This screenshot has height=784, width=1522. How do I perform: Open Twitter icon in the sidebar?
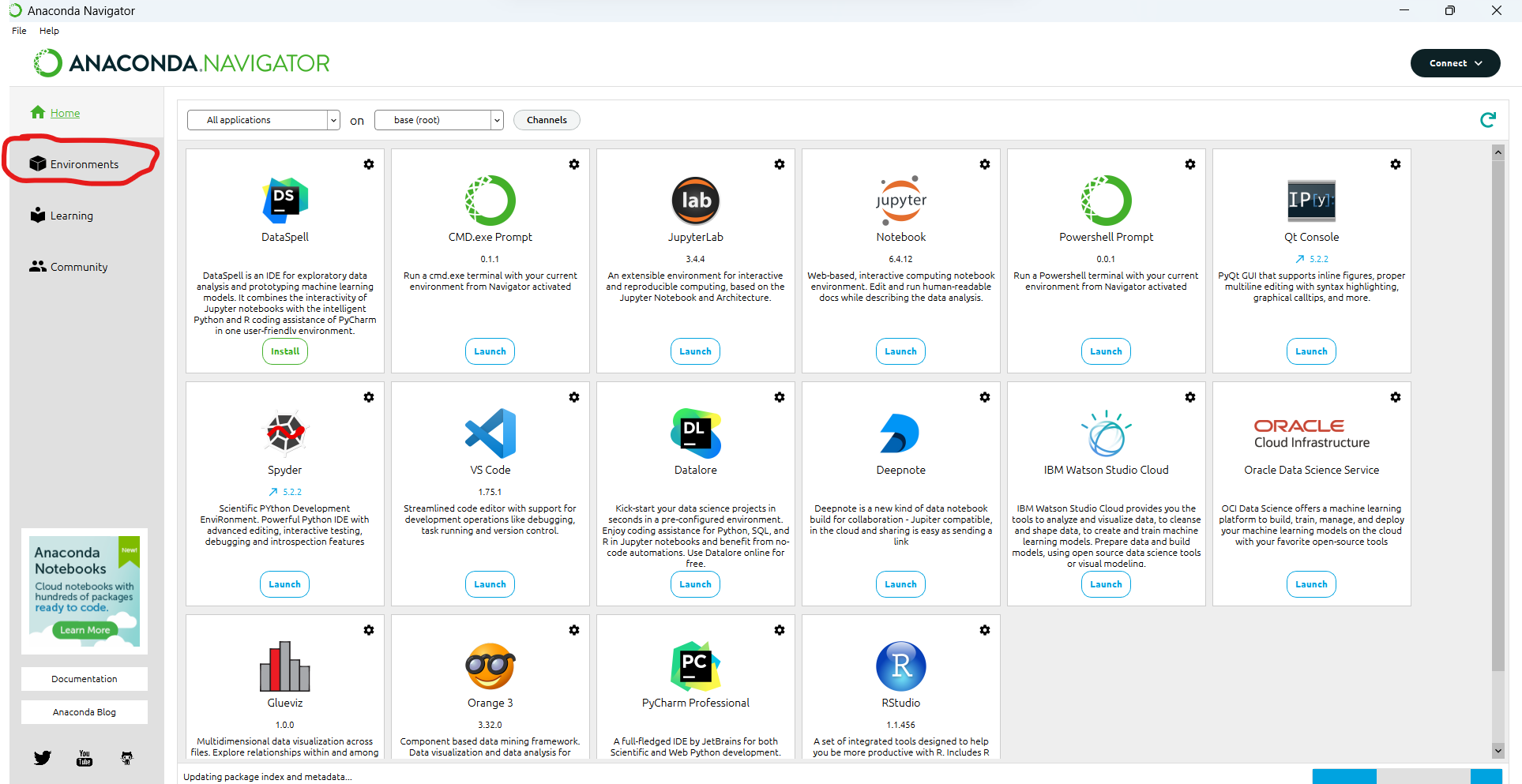pyautogui.click(x=43, y=758)
